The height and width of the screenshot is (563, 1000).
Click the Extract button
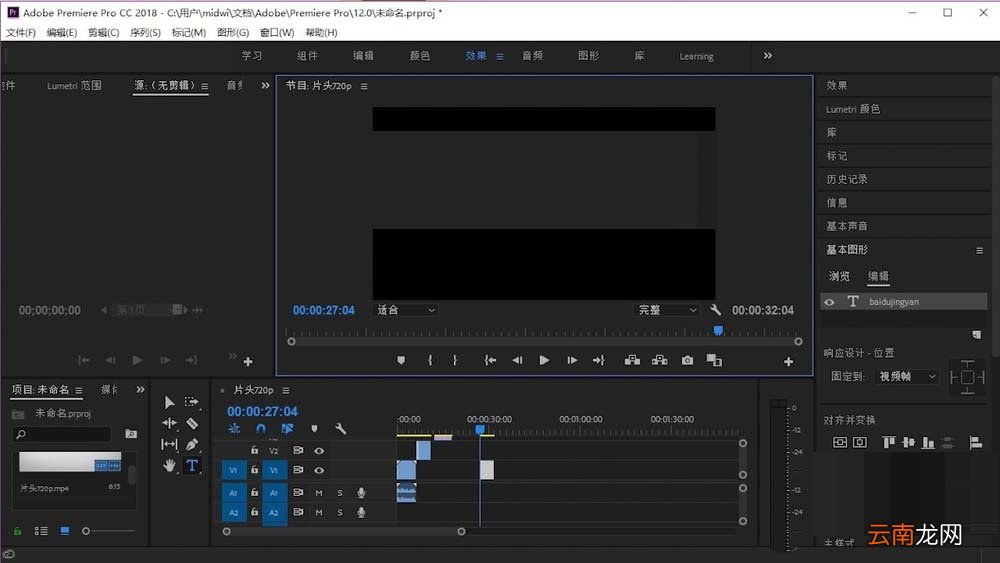[659, 360]
